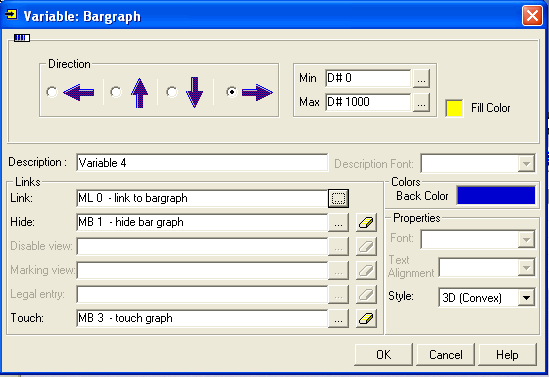Screen dimensions: 549x377
Task: Click the Legal entry browse button
Action: pyautogui.click(x=338, y=295)
